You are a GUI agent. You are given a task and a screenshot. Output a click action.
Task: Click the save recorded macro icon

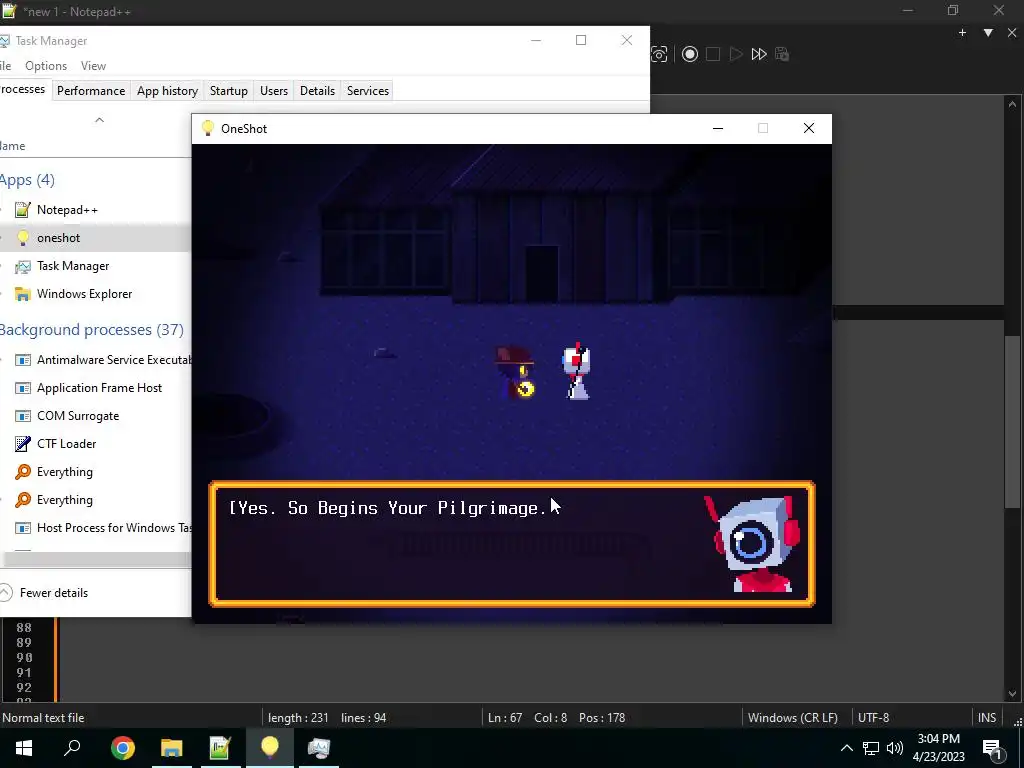pos(782,54)
